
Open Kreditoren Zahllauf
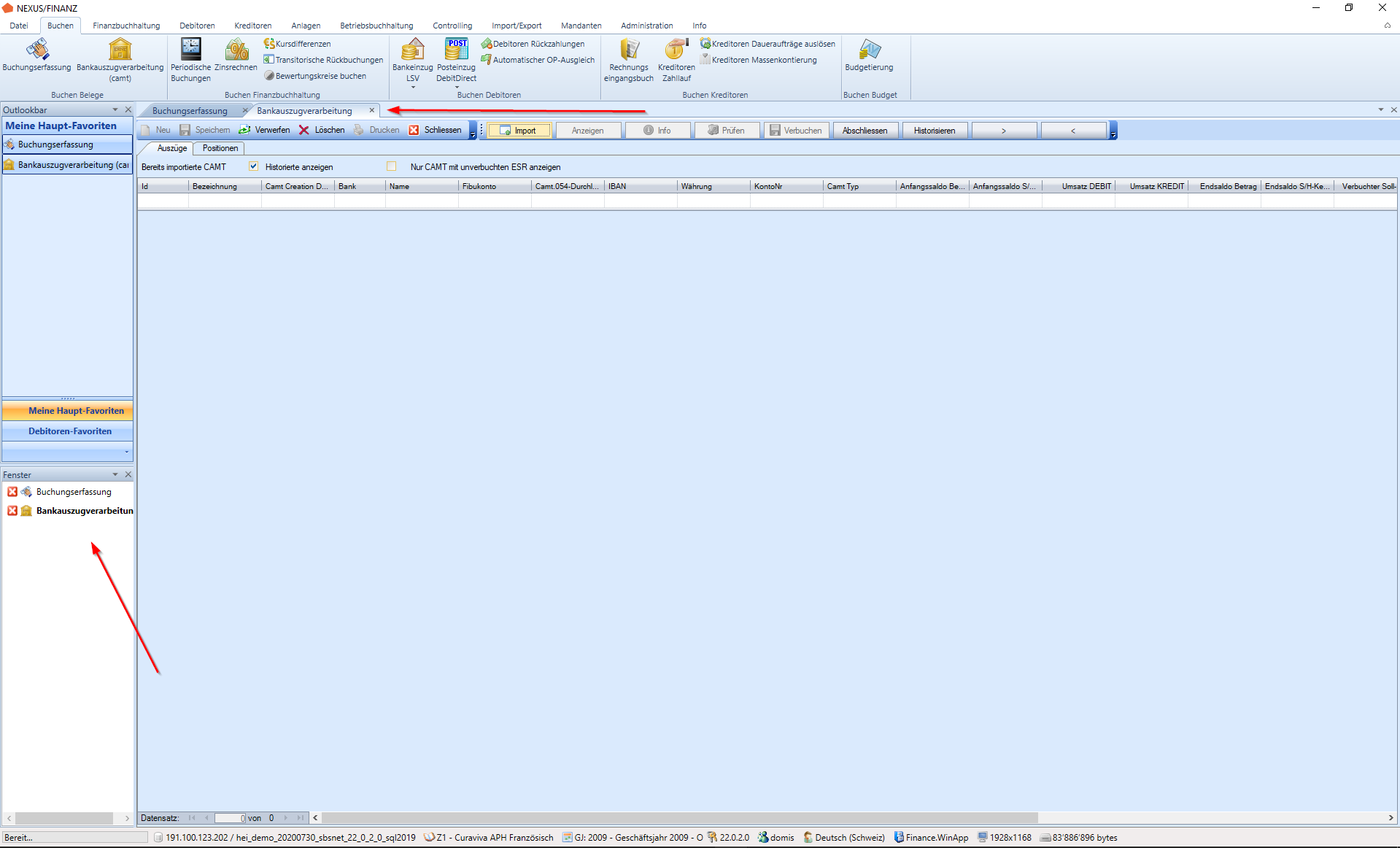tap(676, 60)
